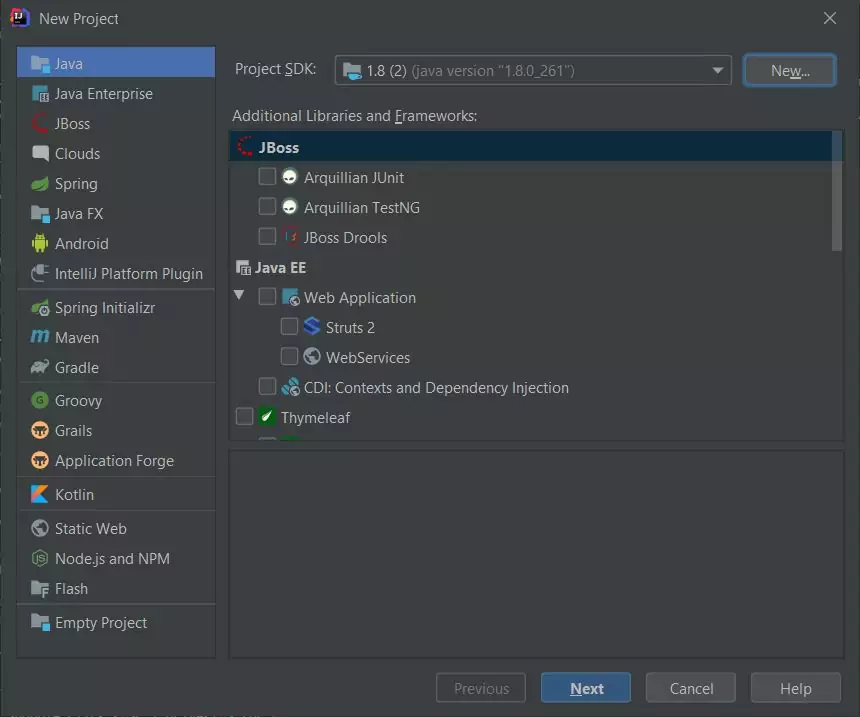The image size is (860, 717).
Task: Click the Node.js hexagon icon
Action: coord(40,558)
